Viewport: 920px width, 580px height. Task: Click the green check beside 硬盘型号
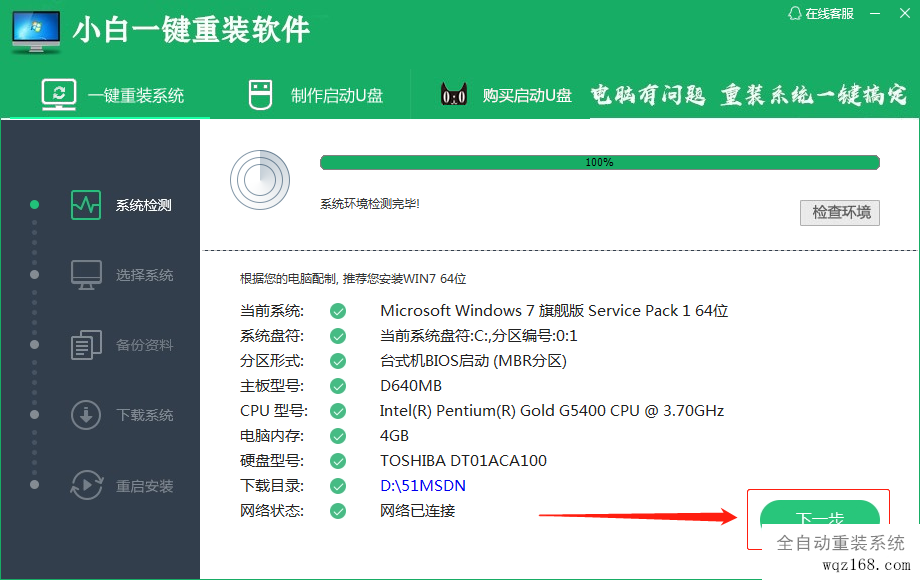(338, 461)
